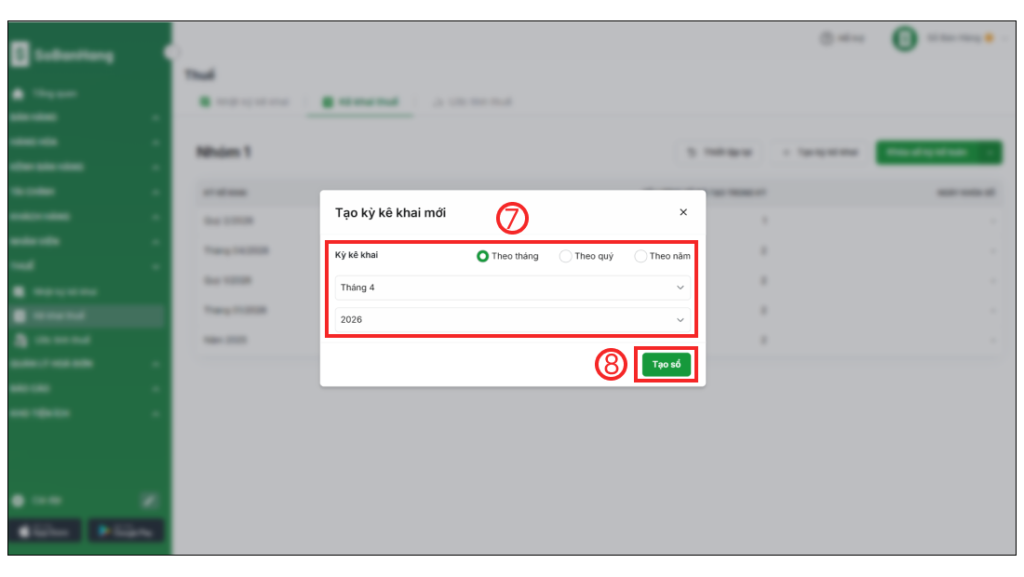Collapse the sidebar using its edge toggle
Image resolution: width=1024 pixels, height=577 pixels.
(x=170, y=52)
